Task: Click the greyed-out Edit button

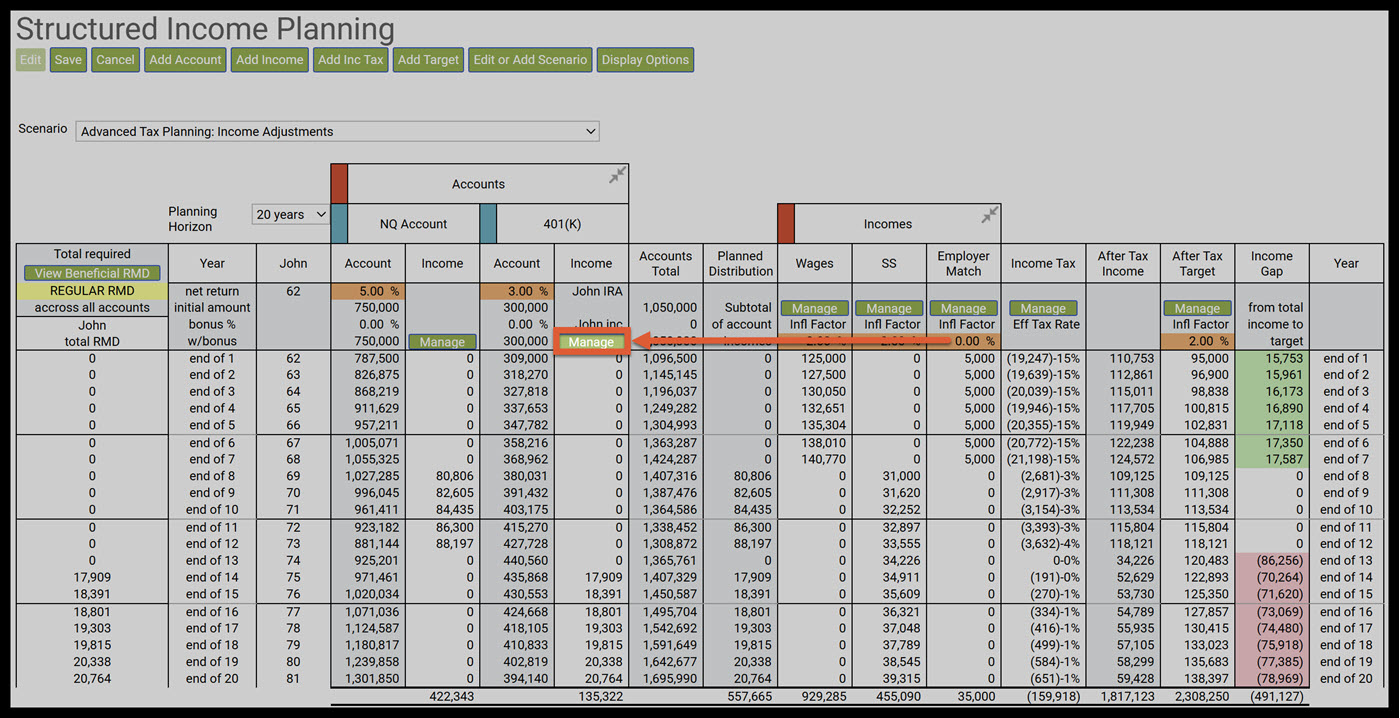Action: [31, 60]
